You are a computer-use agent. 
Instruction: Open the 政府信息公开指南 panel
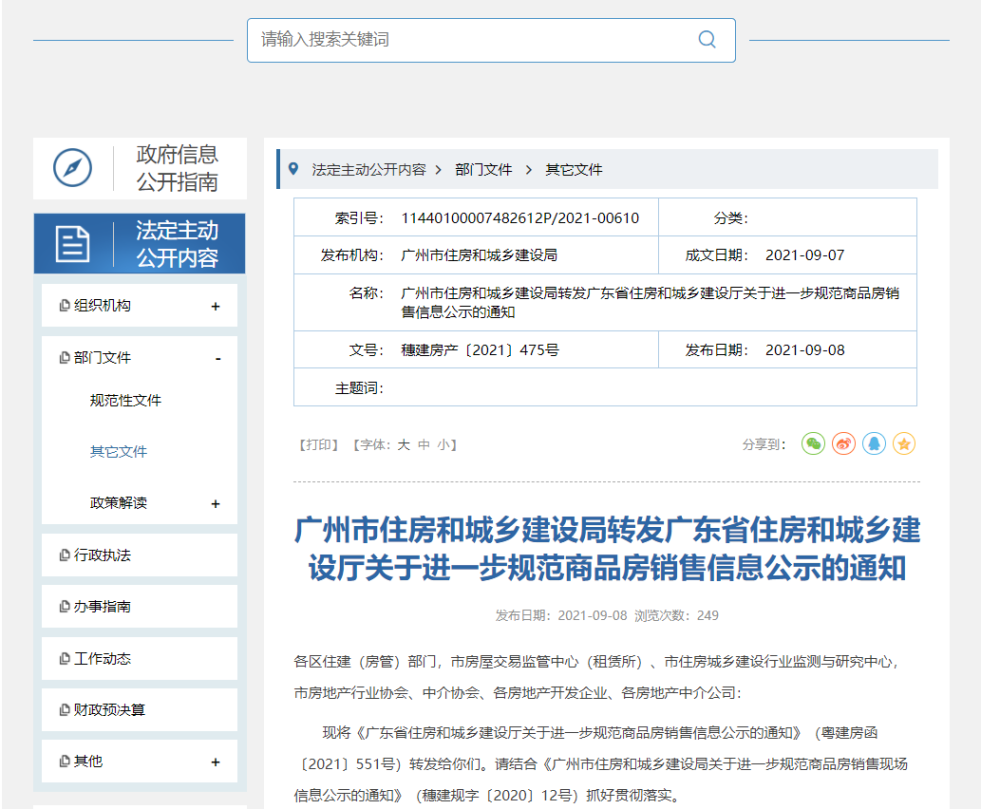coord(140,168)
